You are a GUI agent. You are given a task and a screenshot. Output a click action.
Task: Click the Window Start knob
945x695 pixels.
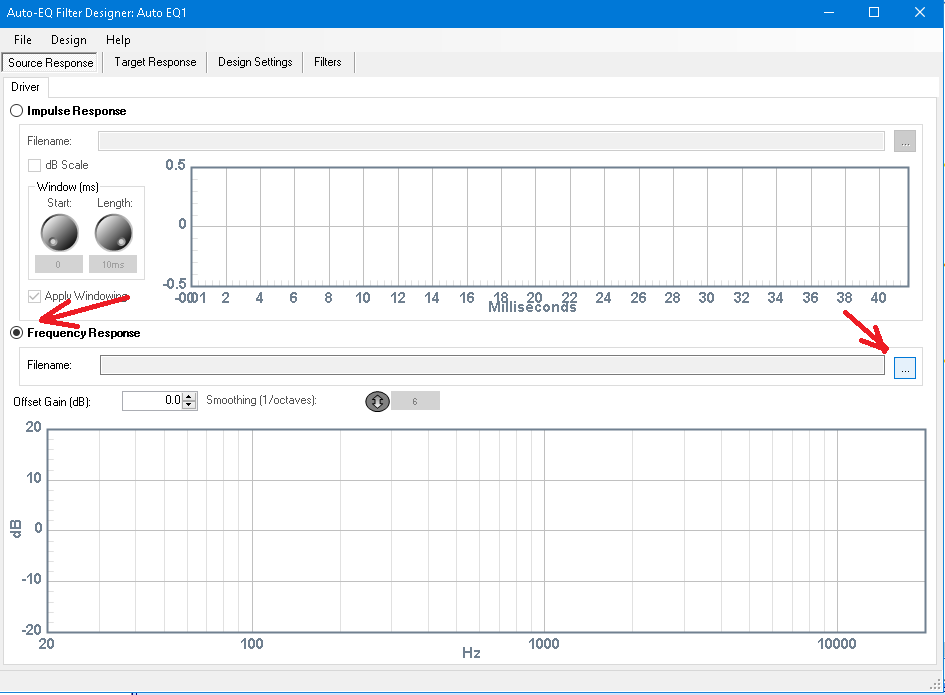[59, 233]
